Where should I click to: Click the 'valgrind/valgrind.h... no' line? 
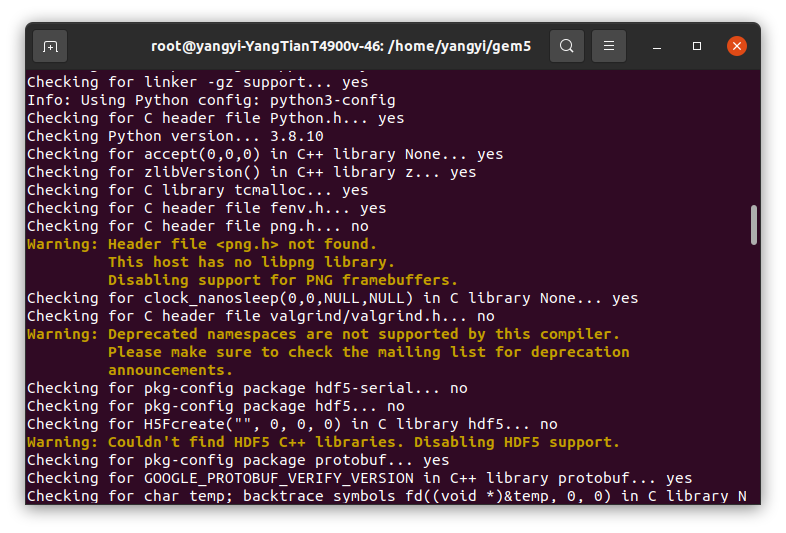pyautogui.click(x=261, y=317)
